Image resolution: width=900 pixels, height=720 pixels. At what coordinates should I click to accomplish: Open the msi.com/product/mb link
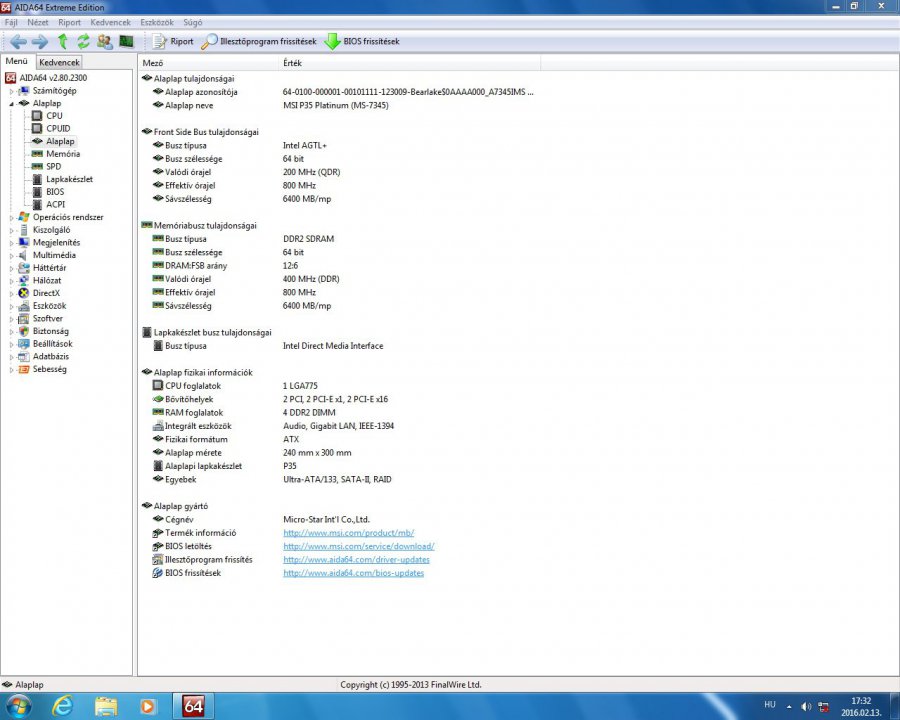point(348,533)
